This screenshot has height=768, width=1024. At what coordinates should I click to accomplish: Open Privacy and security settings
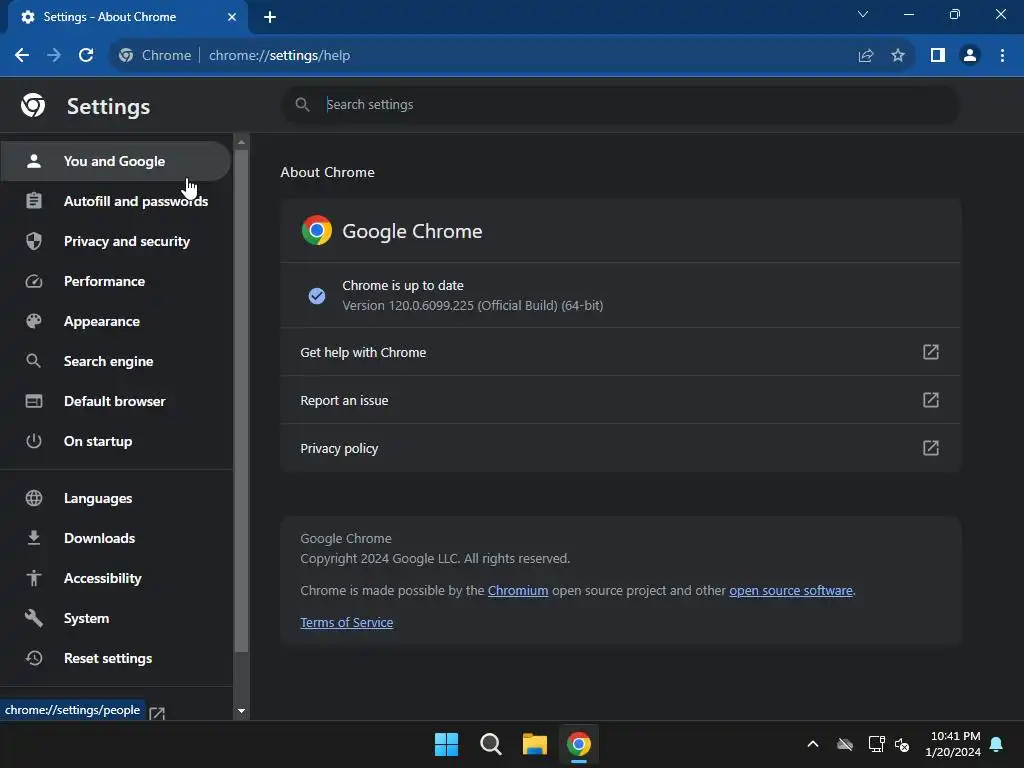coord(116,242)
